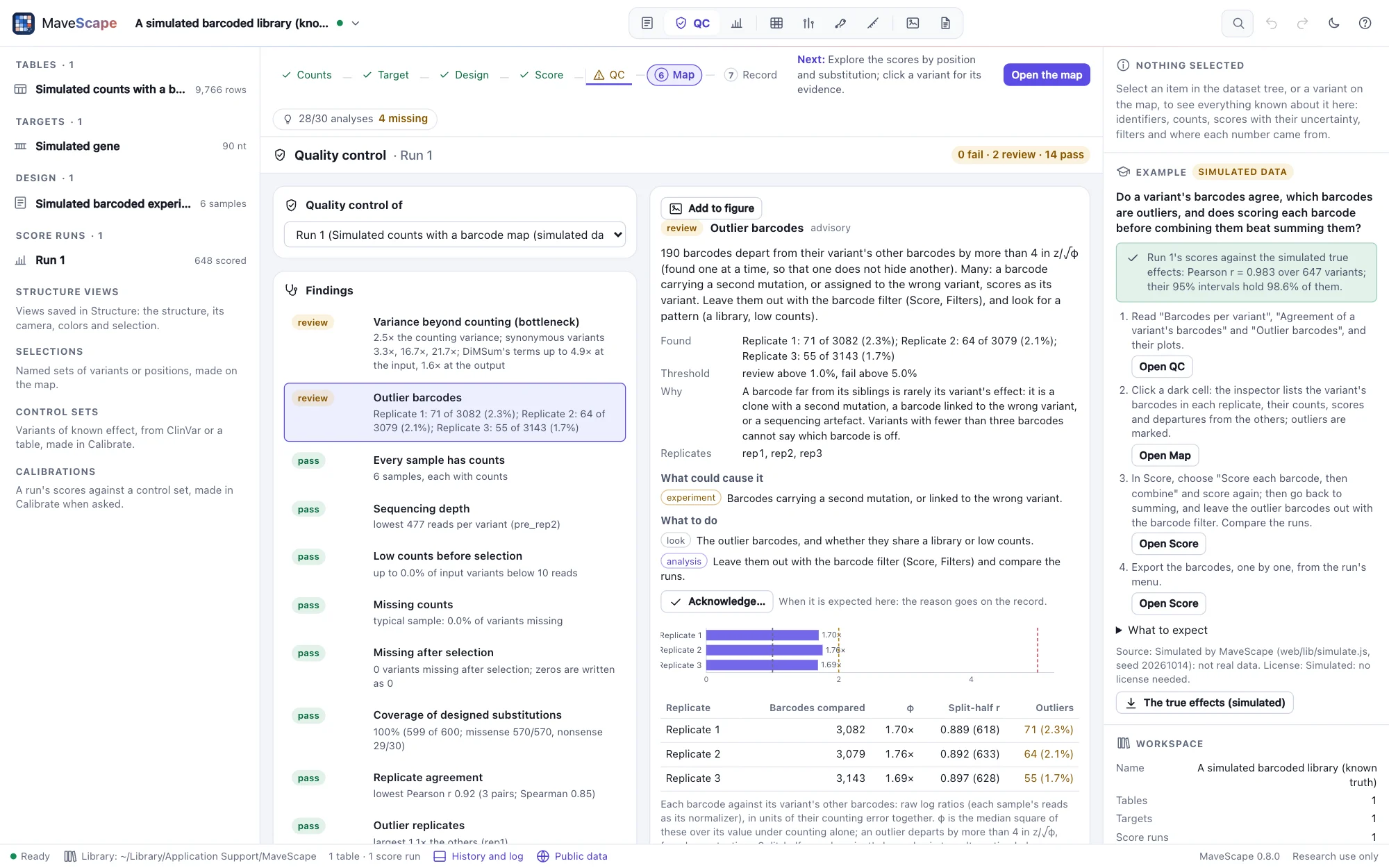
Task: Open Run 1 in score runs
Action: pos(131,260)
